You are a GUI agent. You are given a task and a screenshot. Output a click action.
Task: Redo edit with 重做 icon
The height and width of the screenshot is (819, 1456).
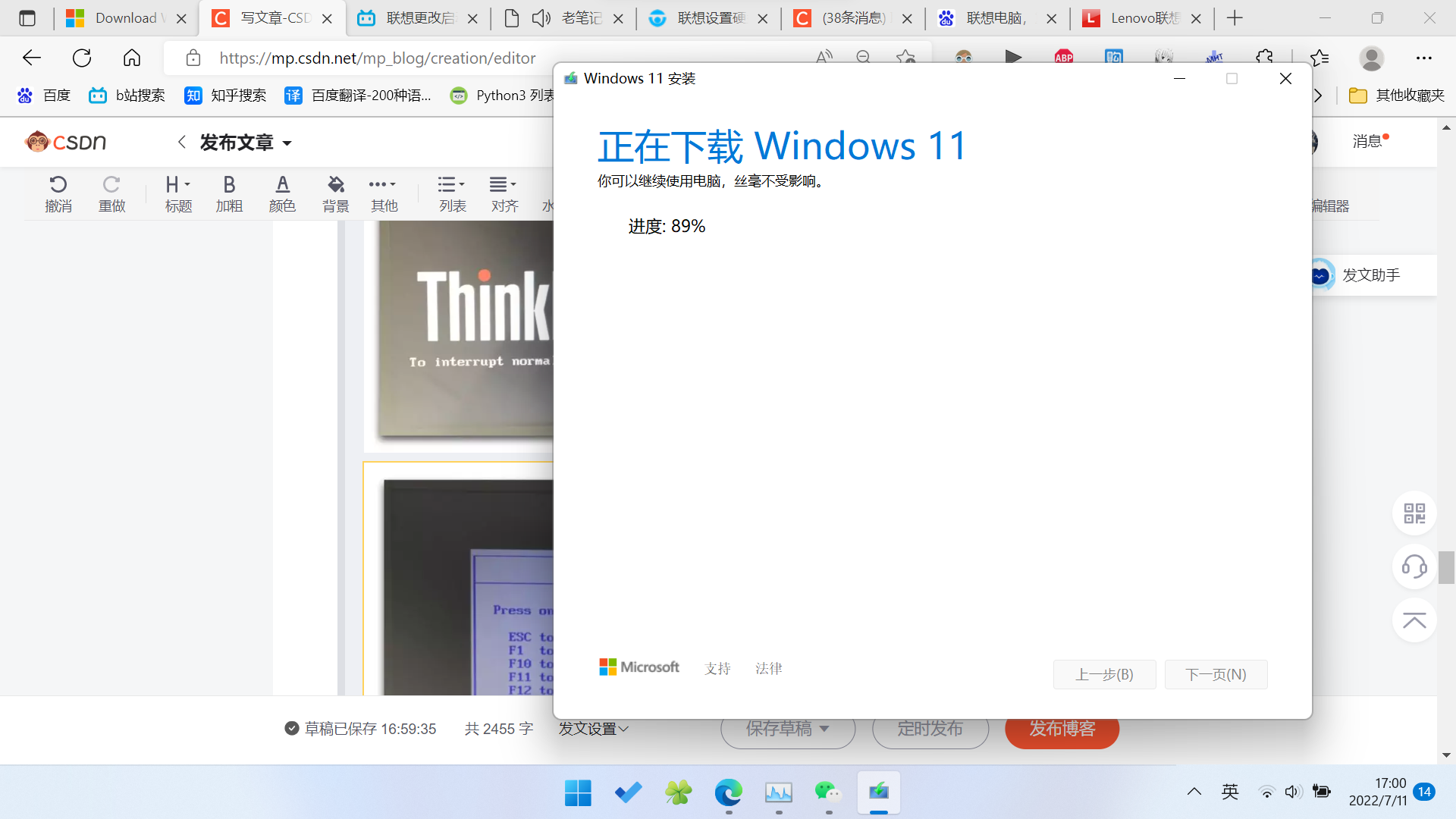tap(111, 194)
